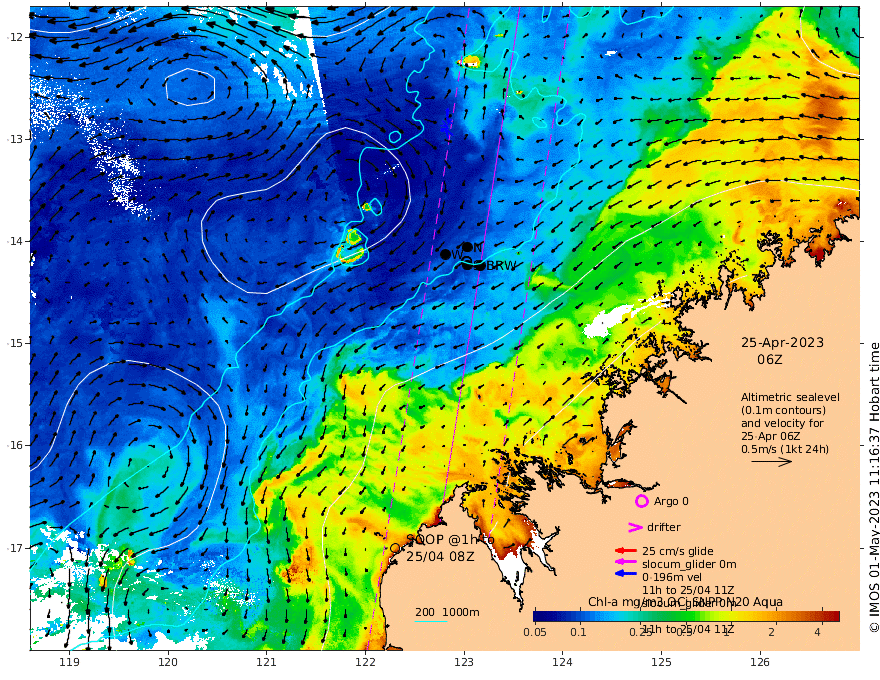
Task: Click the '25-Apr-2023' date label
Action: pyautogui.click(x=782, y=342)
